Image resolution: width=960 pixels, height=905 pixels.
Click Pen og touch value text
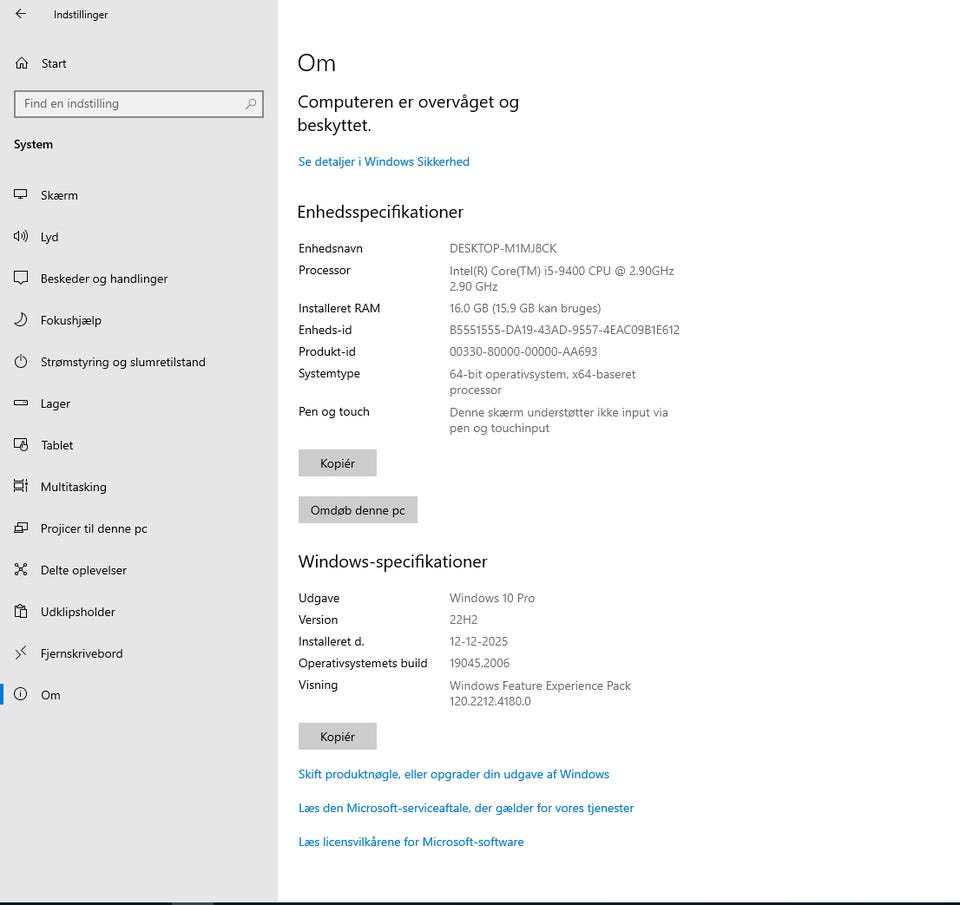pyautogui.click(x=558, y=419)
